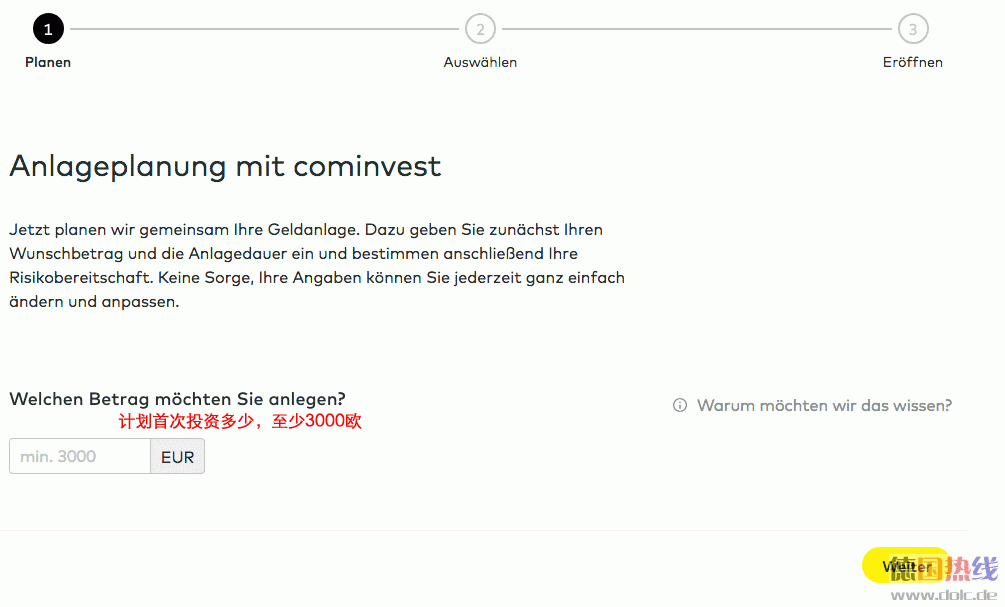Open 'Warum möchten wir das wissen?' link

pyautogui.click(x=824, y=405)
